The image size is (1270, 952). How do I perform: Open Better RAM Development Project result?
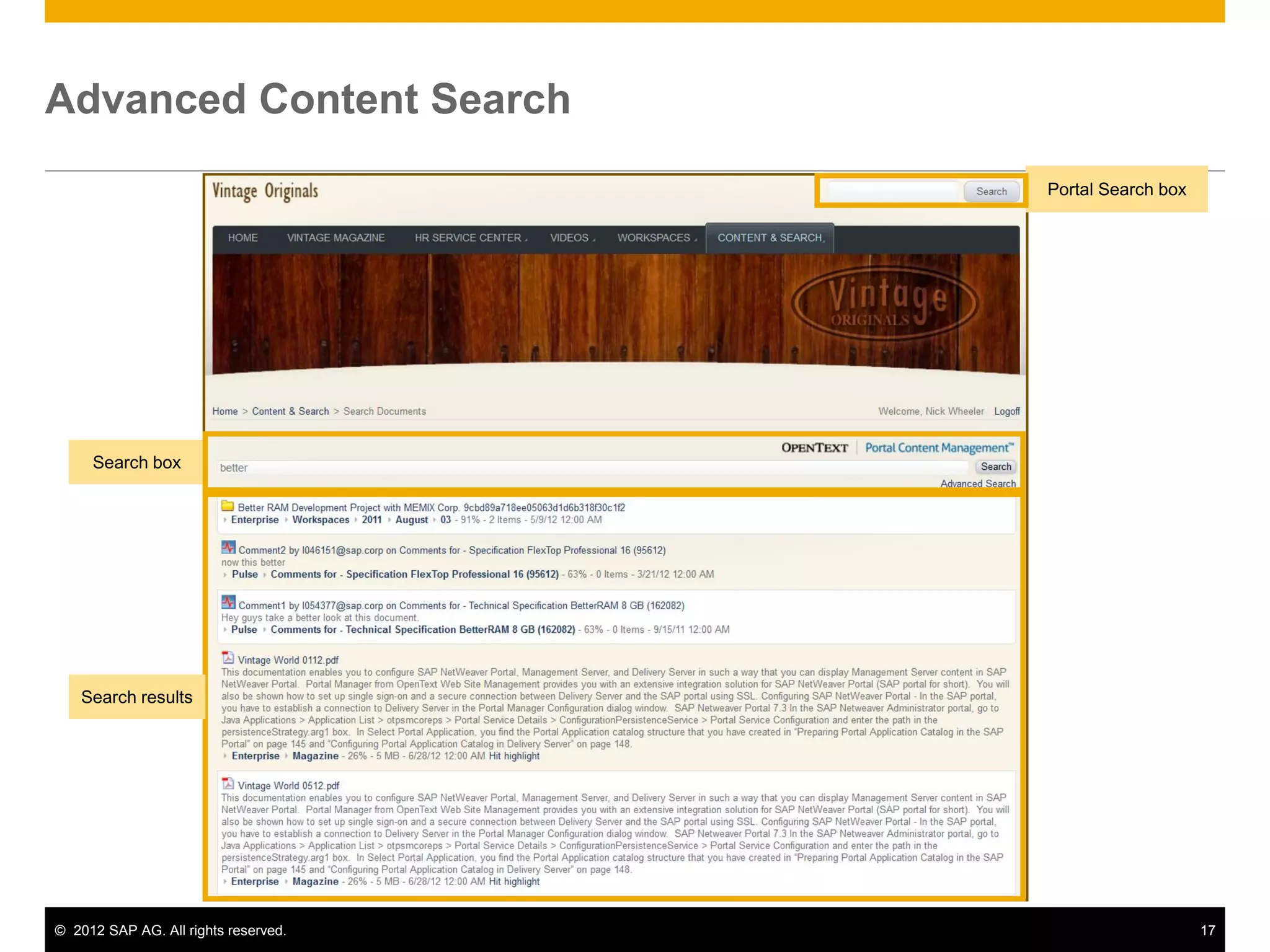pos(431,508)
